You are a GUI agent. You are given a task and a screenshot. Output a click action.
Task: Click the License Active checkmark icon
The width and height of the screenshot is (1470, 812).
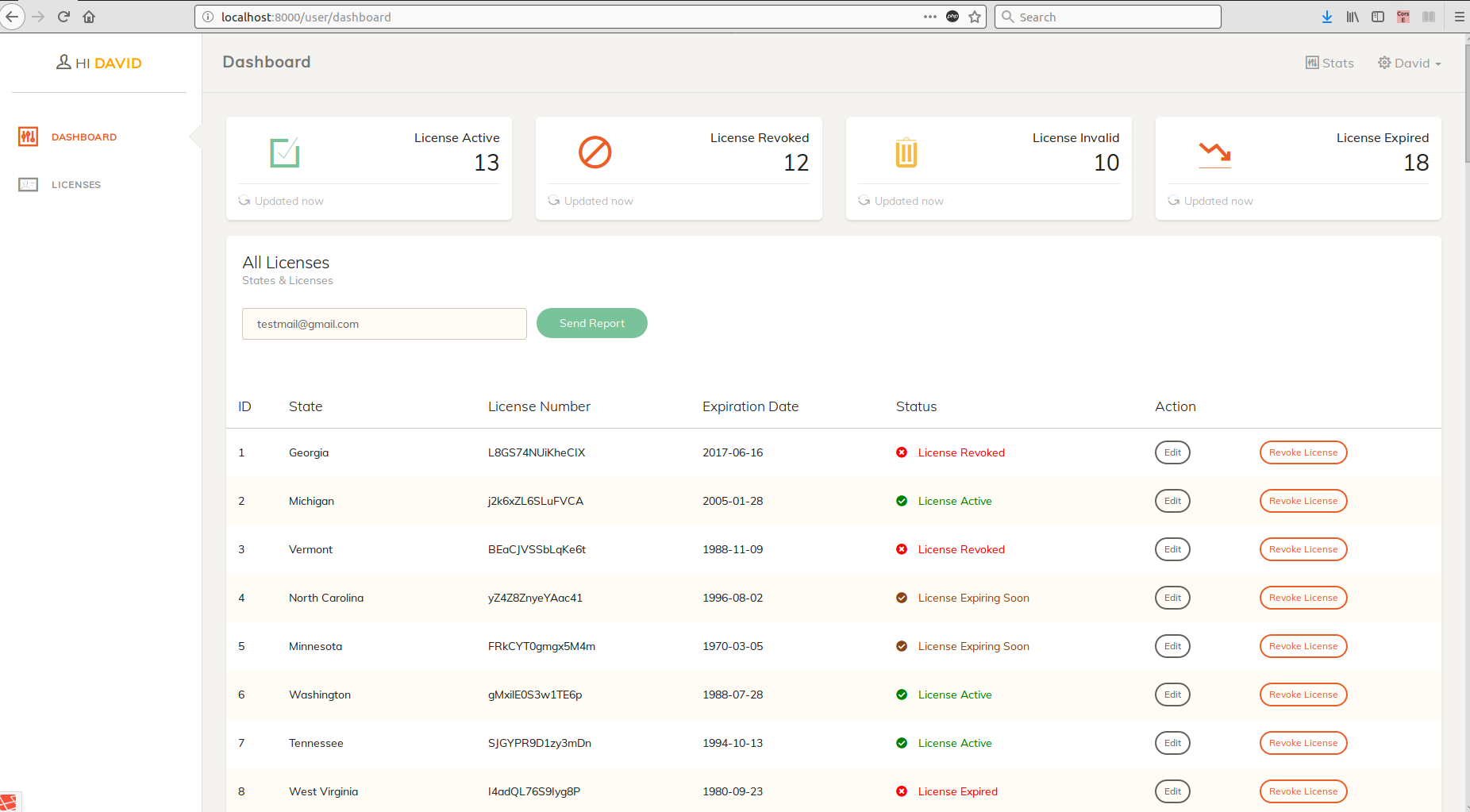(x=285, y=152)
